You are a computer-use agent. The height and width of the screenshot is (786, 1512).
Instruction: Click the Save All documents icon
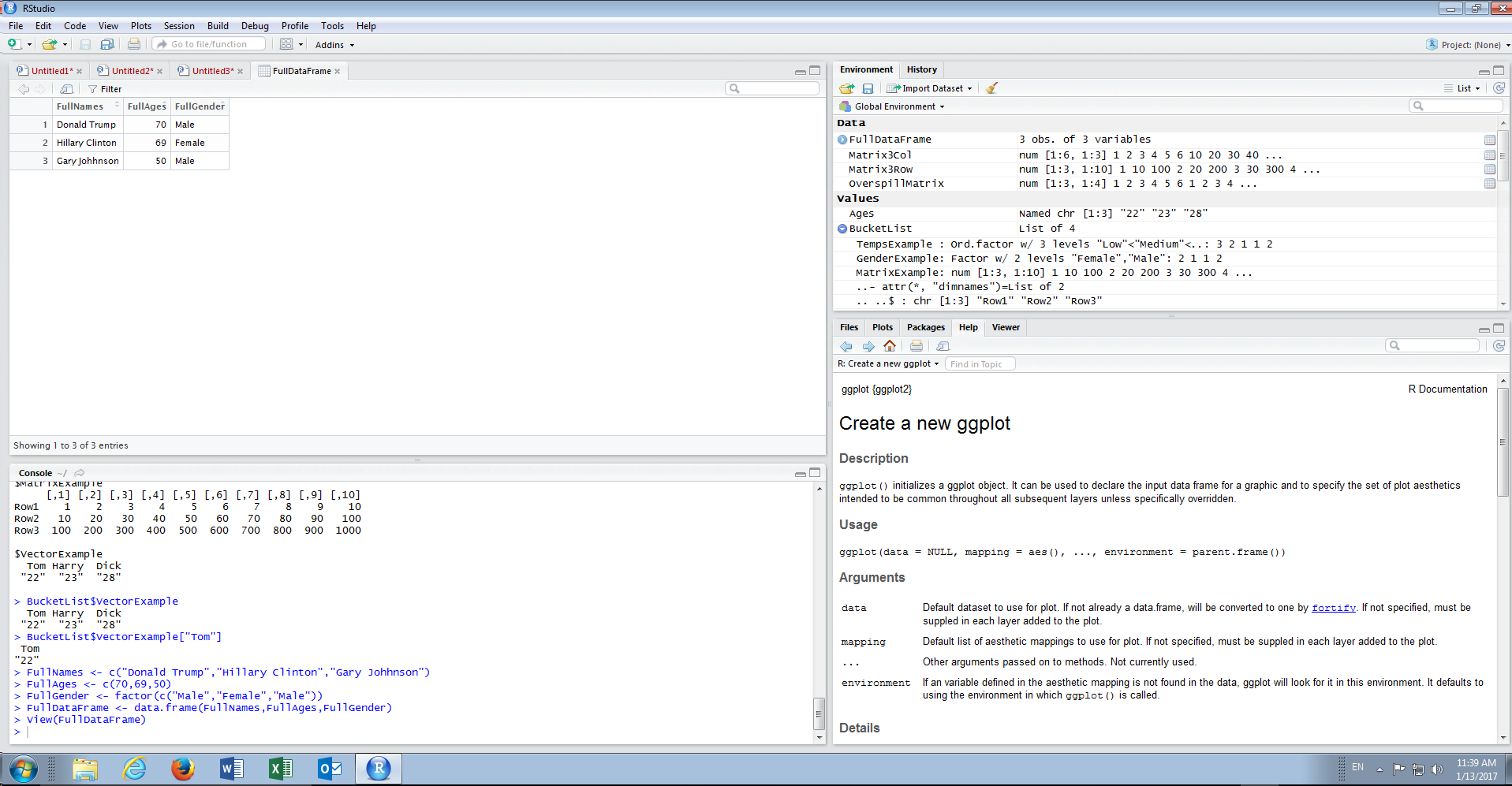pos(107,44)
